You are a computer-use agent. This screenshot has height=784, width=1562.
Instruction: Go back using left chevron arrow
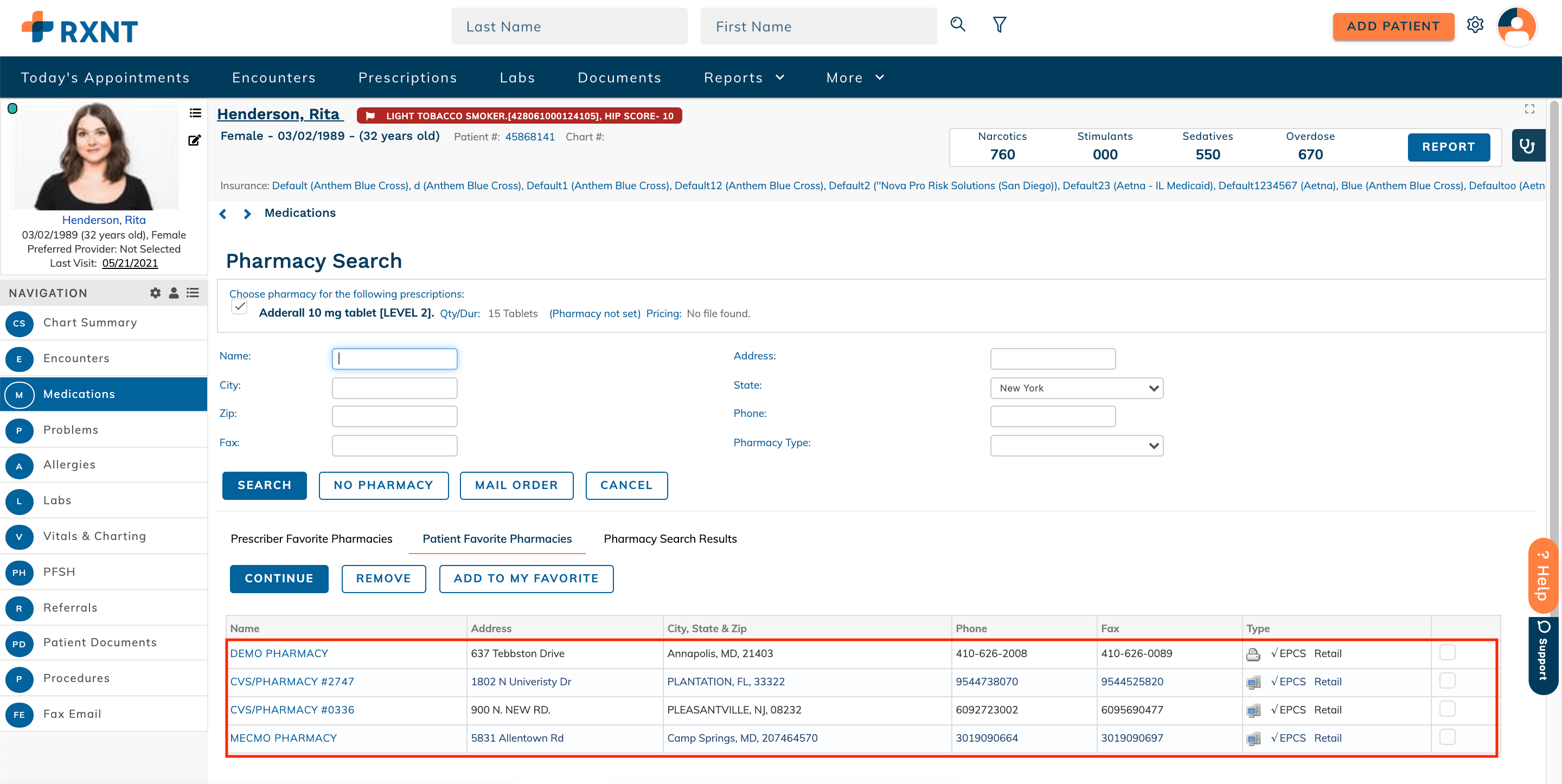tap(223, 214)
